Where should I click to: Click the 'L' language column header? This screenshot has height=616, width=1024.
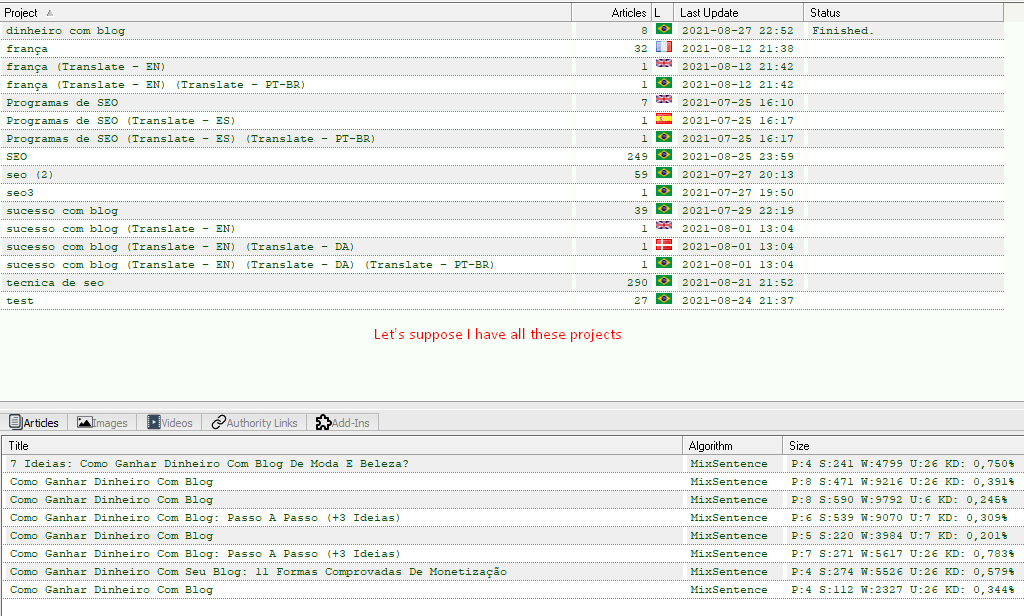click(x=662, y=12)
